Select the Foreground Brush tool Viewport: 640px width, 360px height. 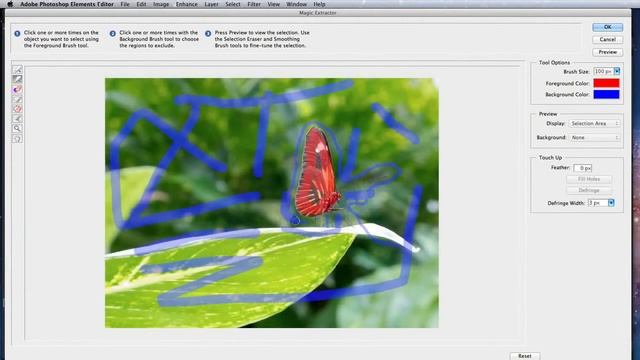coord(17,70)
